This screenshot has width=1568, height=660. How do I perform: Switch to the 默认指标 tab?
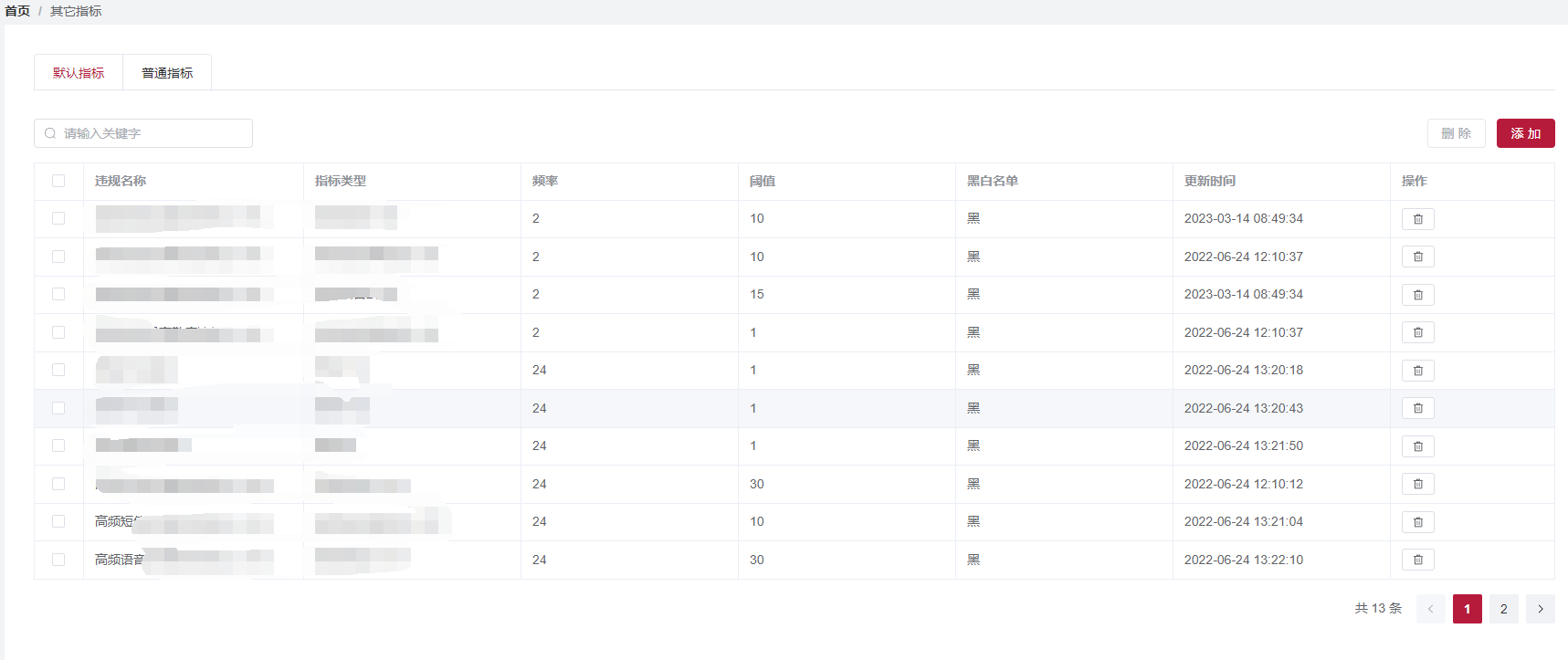click(x=79, y=73)
